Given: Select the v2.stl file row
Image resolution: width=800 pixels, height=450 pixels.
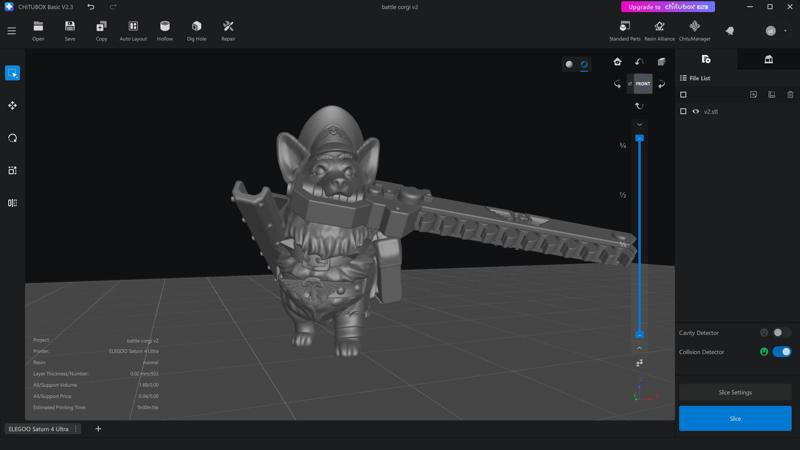Looking at the screenshot, I should [x=737, y=111].
